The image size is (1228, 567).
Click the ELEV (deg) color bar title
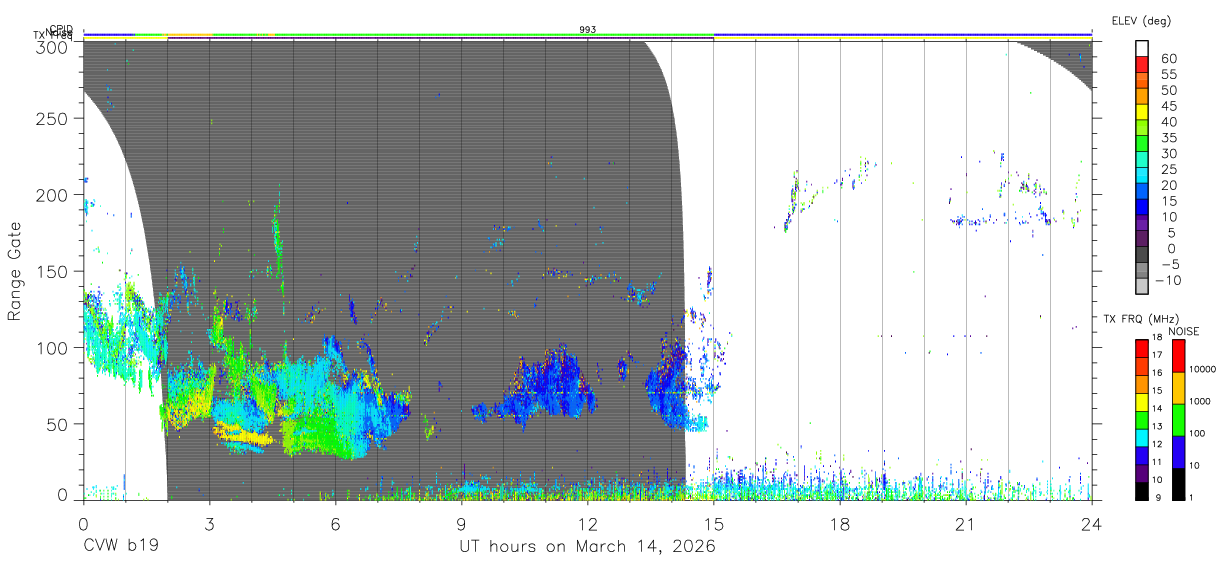[1141, 20]
